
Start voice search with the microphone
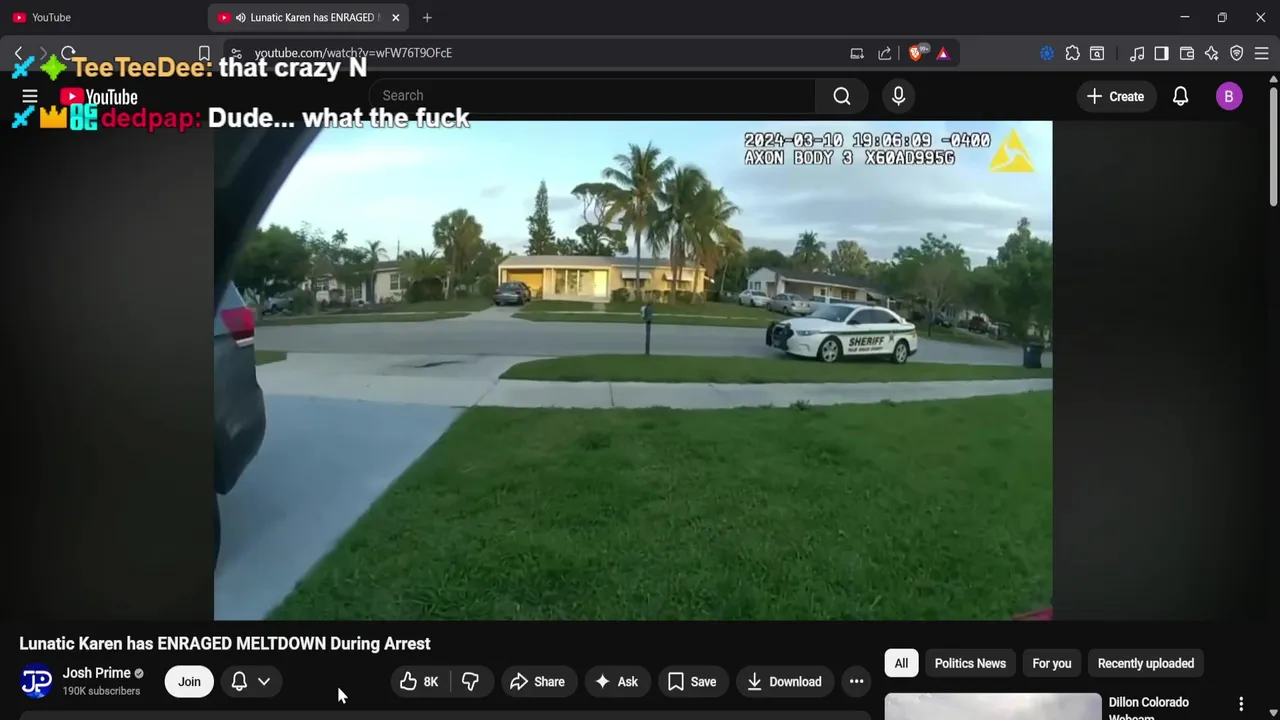[898, 96]
